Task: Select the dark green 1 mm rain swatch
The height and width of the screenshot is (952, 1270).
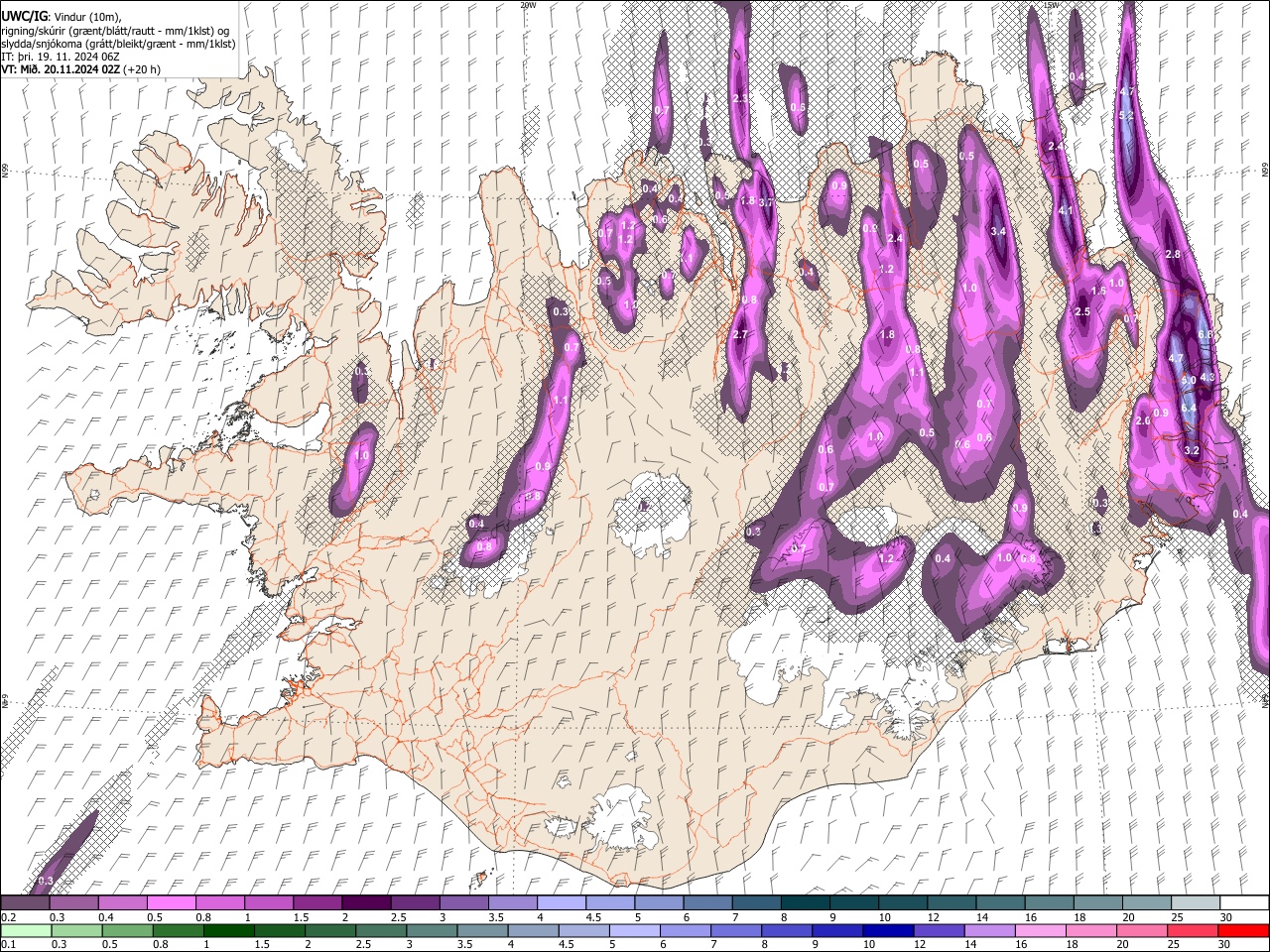Action: coord(227,930)
